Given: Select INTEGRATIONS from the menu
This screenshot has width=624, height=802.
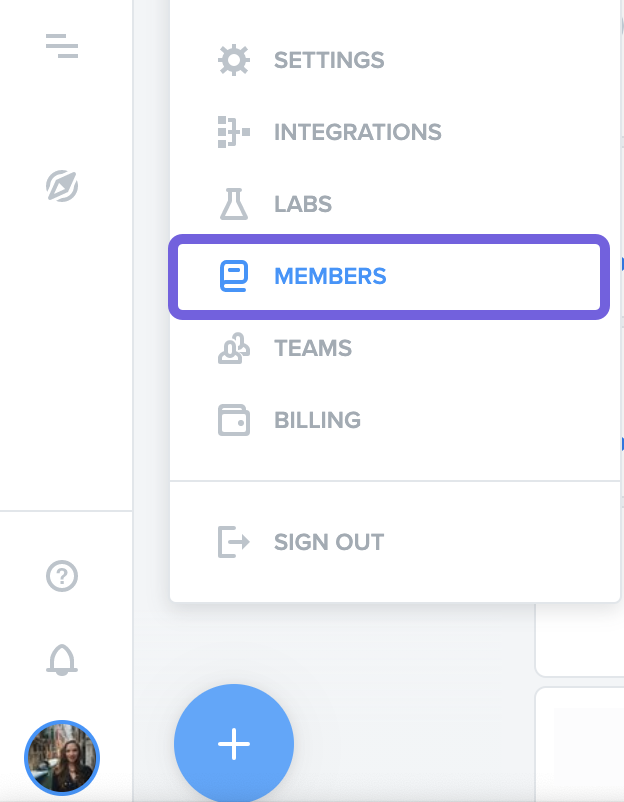Looking at the screenshot, I should tap(358, 132).
